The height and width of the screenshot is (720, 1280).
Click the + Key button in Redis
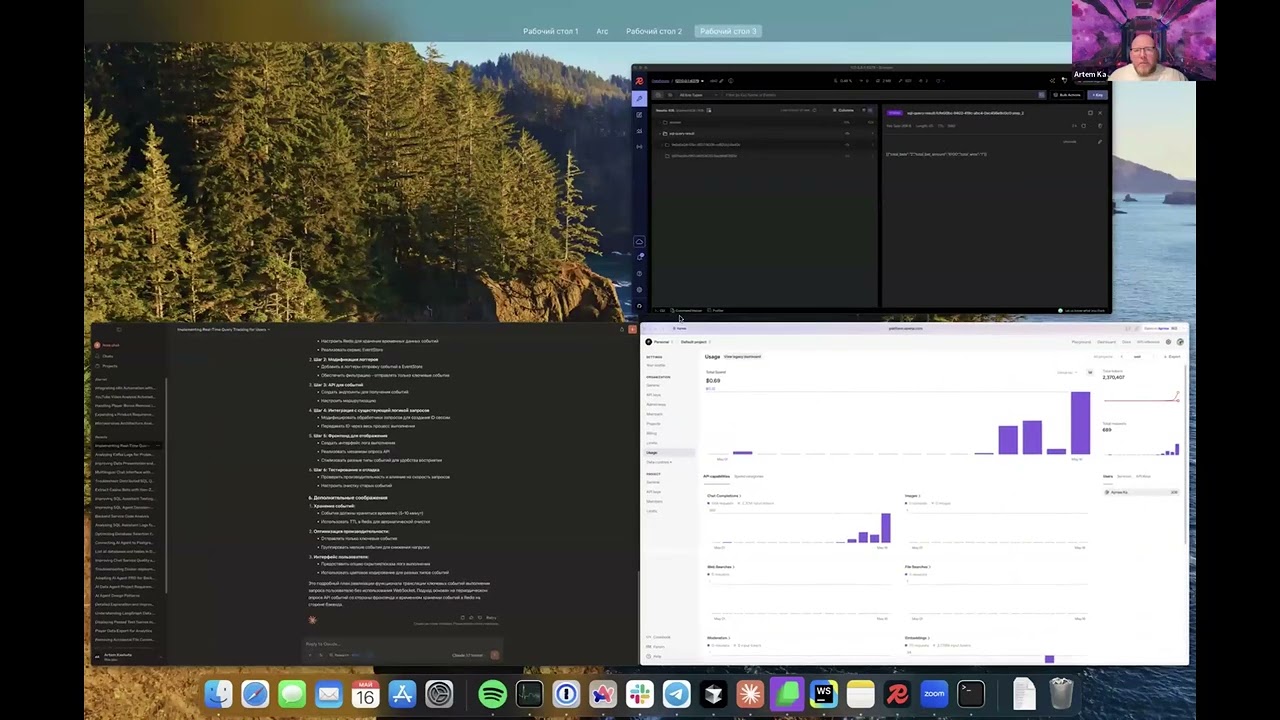click(1097, 95)
